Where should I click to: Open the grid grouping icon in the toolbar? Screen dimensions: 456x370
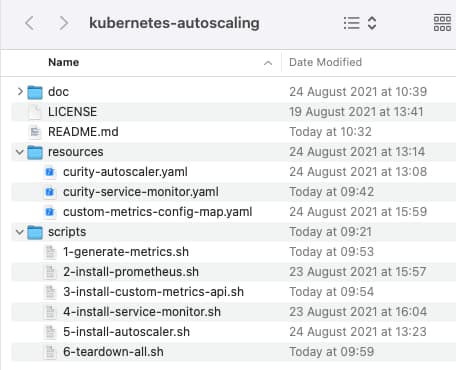point(442,23)
